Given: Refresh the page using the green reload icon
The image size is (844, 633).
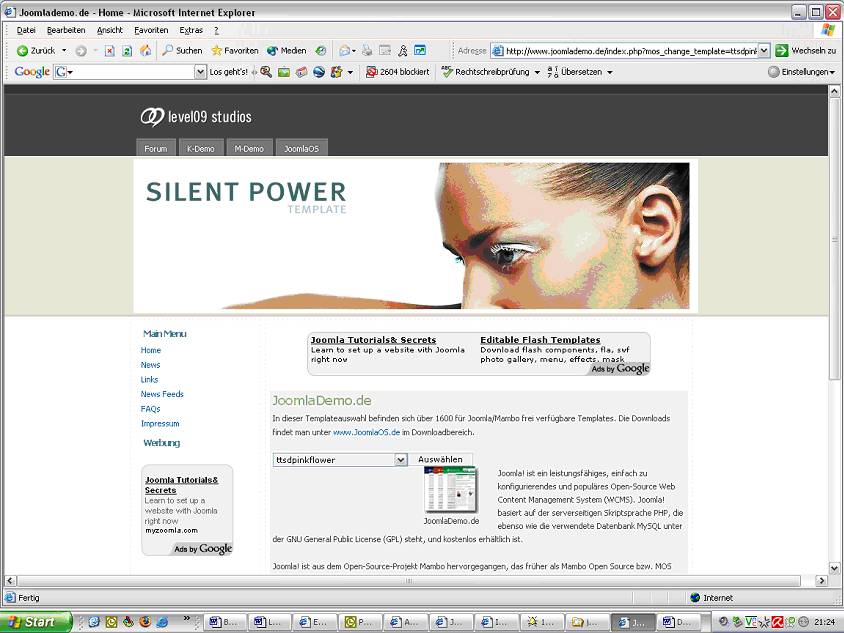Looking at the screenshot, I should (x=127, y=51).
